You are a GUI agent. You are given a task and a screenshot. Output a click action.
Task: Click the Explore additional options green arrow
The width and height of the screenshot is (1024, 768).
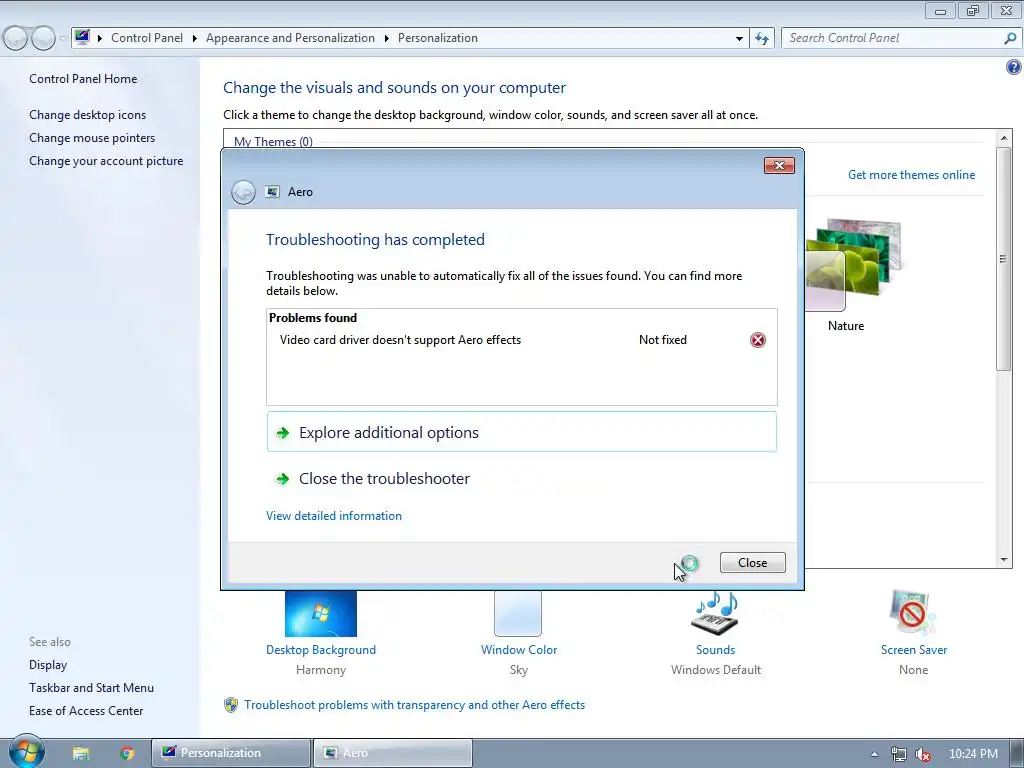[283, 433]
